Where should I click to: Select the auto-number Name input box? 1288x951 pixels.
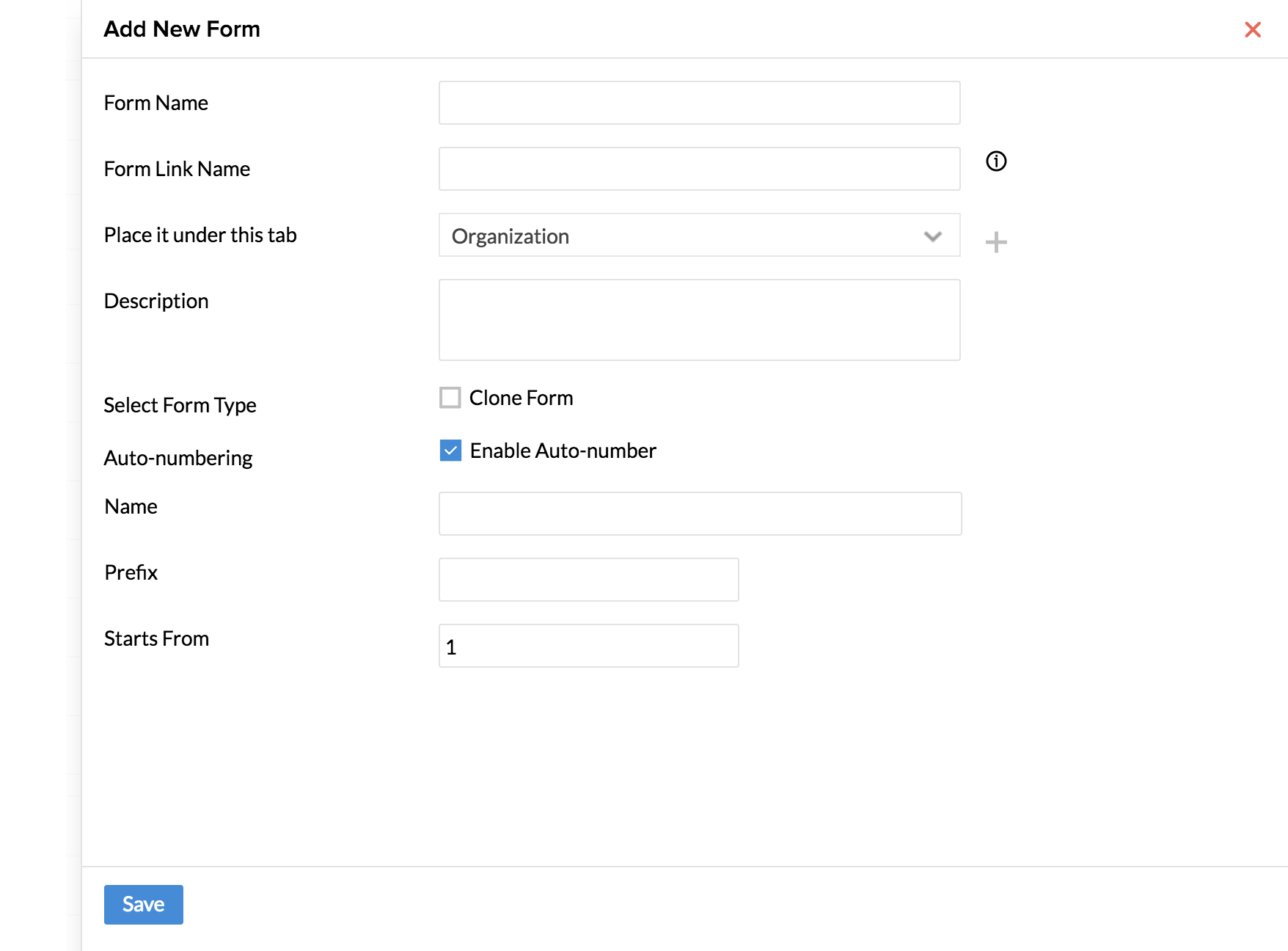(x=699, y=514)
